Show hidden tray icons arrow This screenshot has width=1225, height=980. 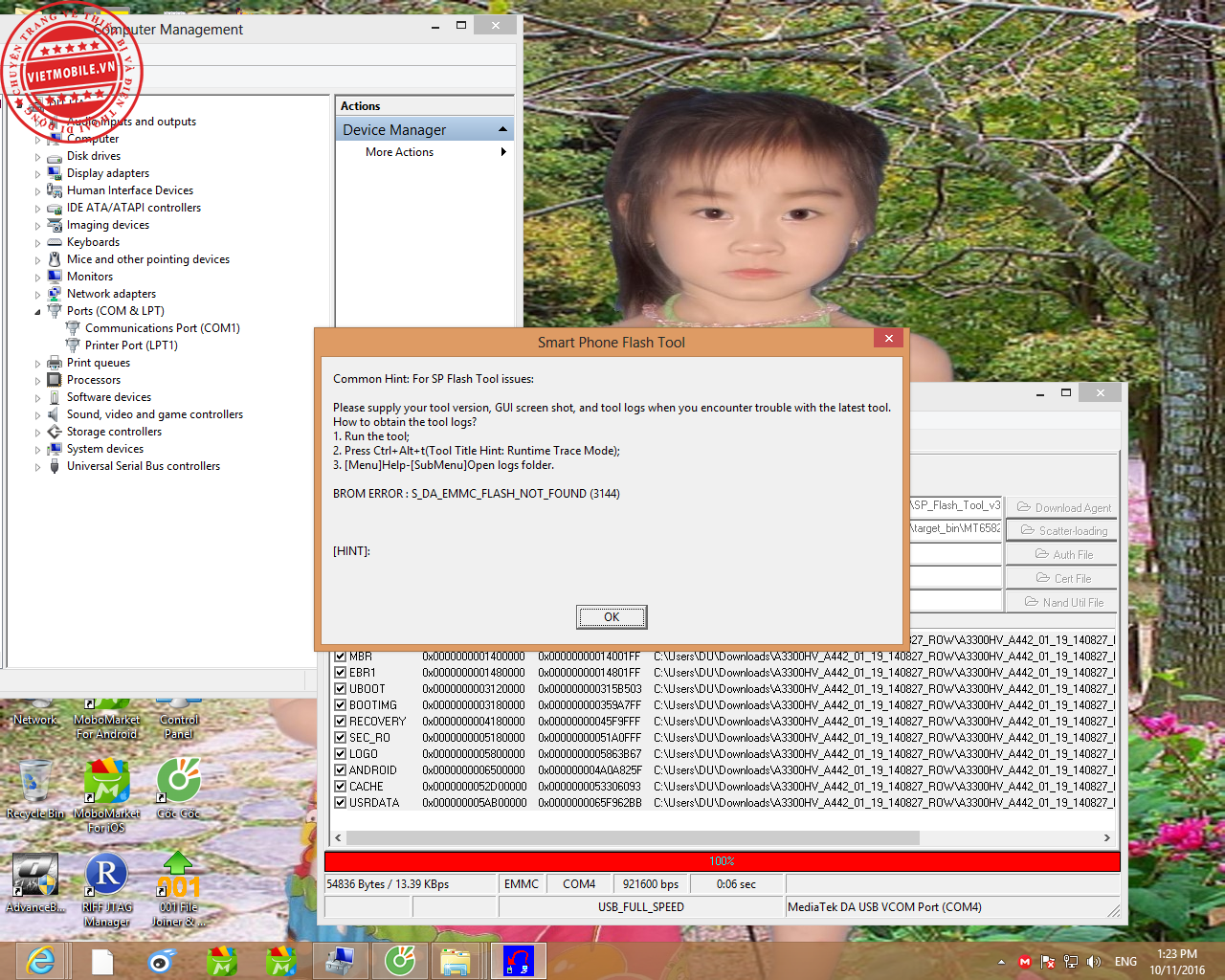coord(1001,962)
